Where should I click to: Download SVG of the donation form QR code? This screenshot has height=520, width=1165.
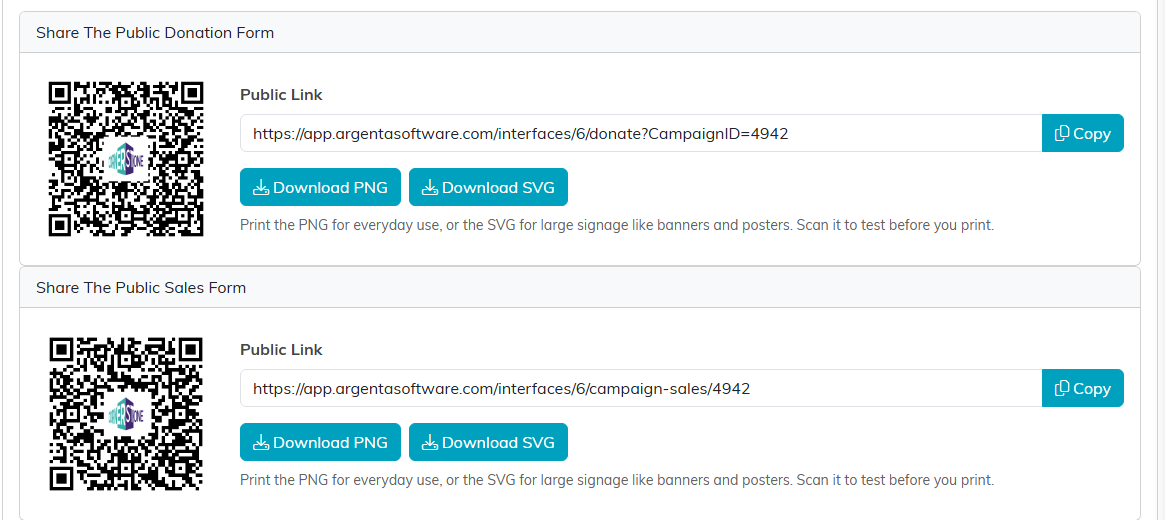(488, 187)
